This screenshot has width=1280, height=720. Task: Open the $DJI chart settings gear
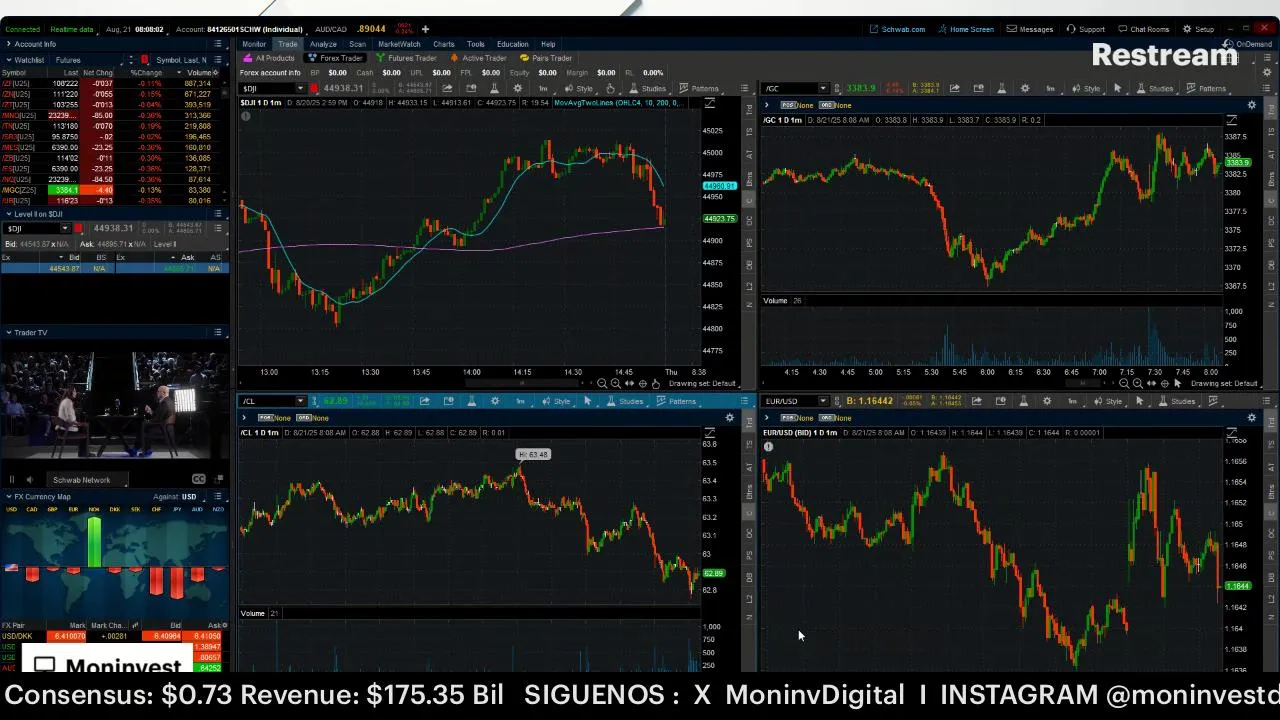tap(518, 88)
